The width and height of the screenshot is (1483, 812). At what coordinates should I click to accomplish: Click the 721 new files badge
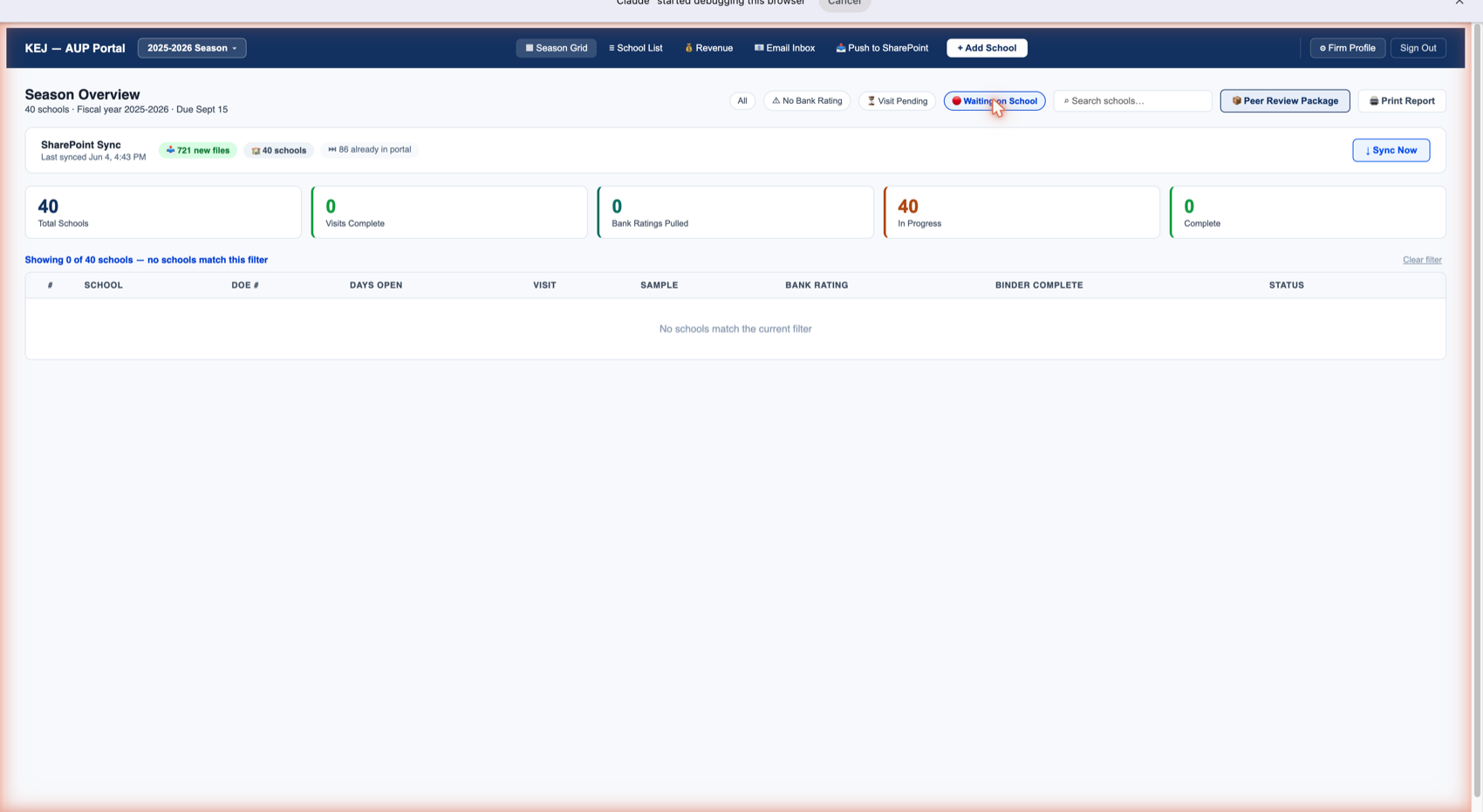coord(198,150)
